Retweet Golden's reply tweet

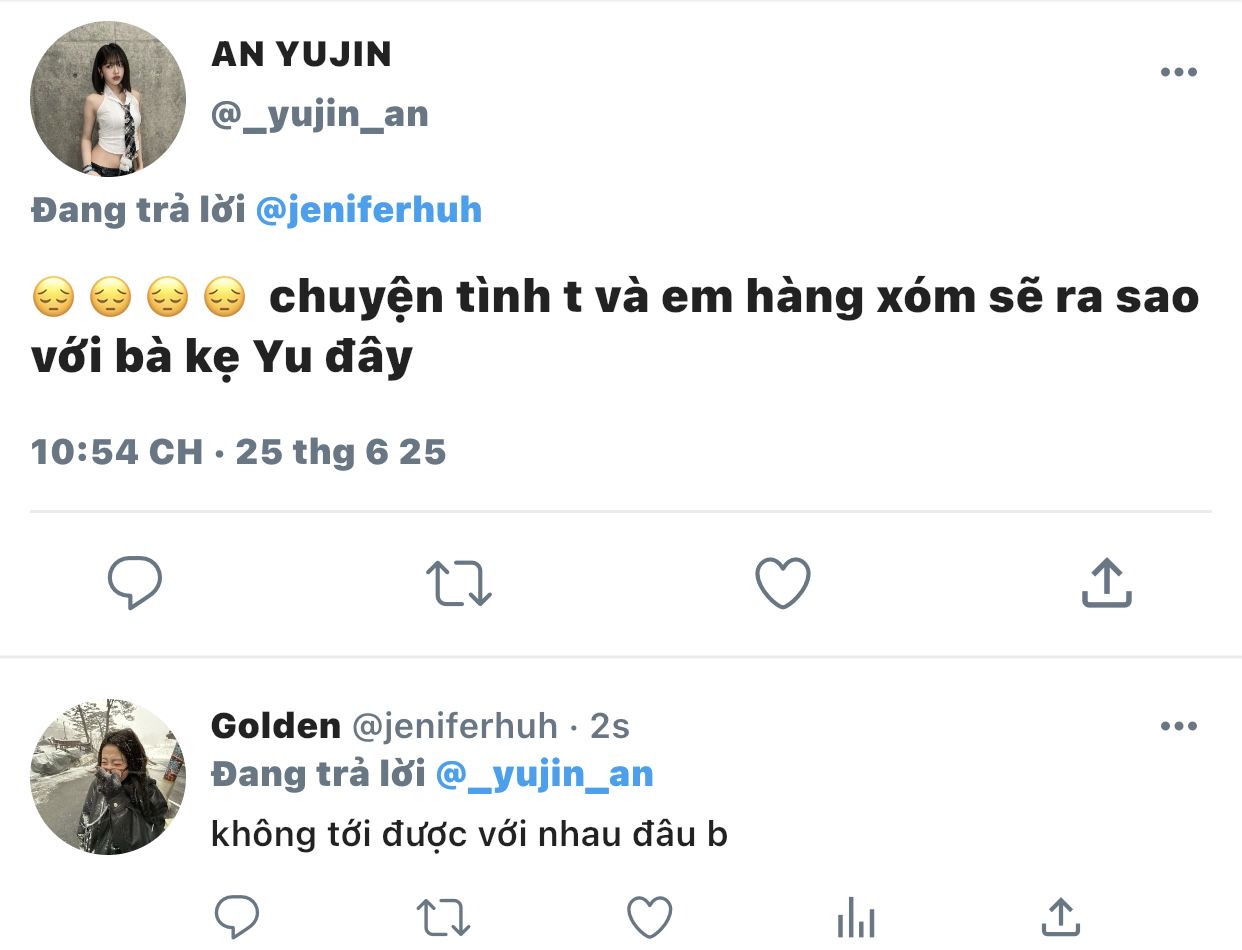443,916
